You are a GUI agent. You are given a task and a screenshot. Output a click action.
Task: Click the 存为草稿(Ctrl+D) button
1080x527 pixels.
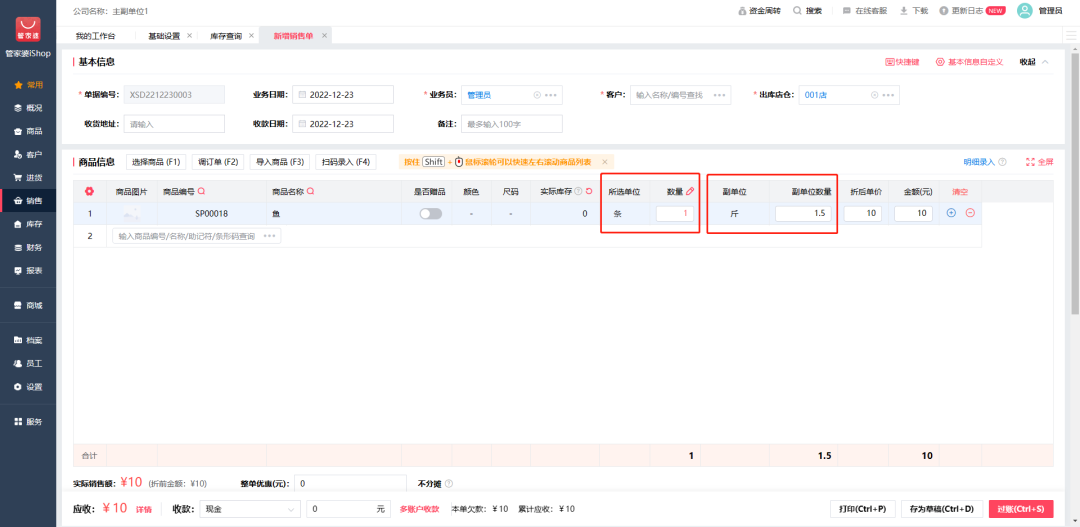(942, 509)
